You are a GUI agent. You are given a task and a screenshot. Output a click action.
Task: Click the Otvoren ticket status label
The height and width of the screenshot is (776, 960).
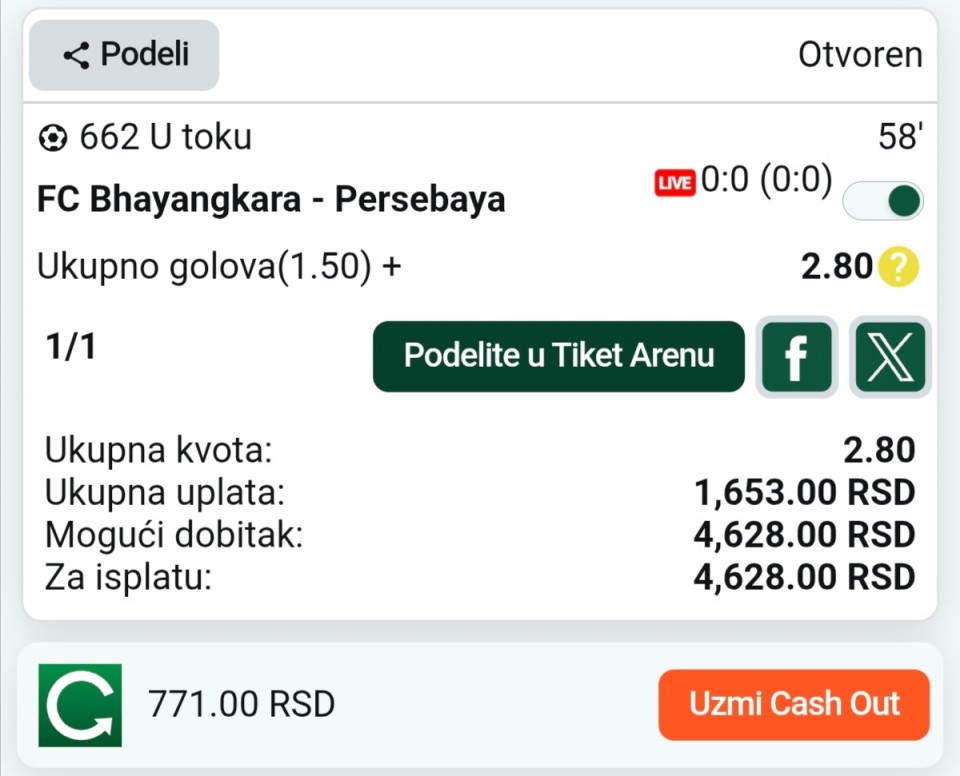860,55
